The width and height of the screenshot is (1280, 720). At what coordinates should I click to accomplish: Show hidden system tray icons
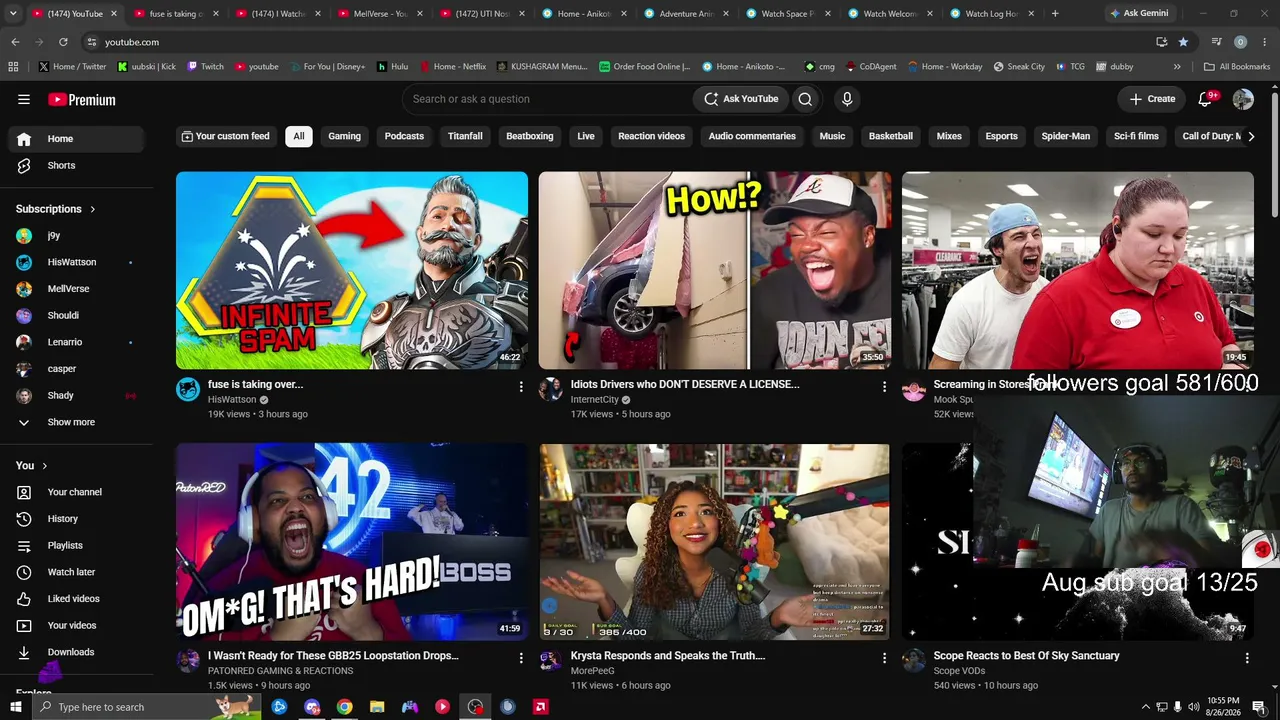tap(1145, 707)
